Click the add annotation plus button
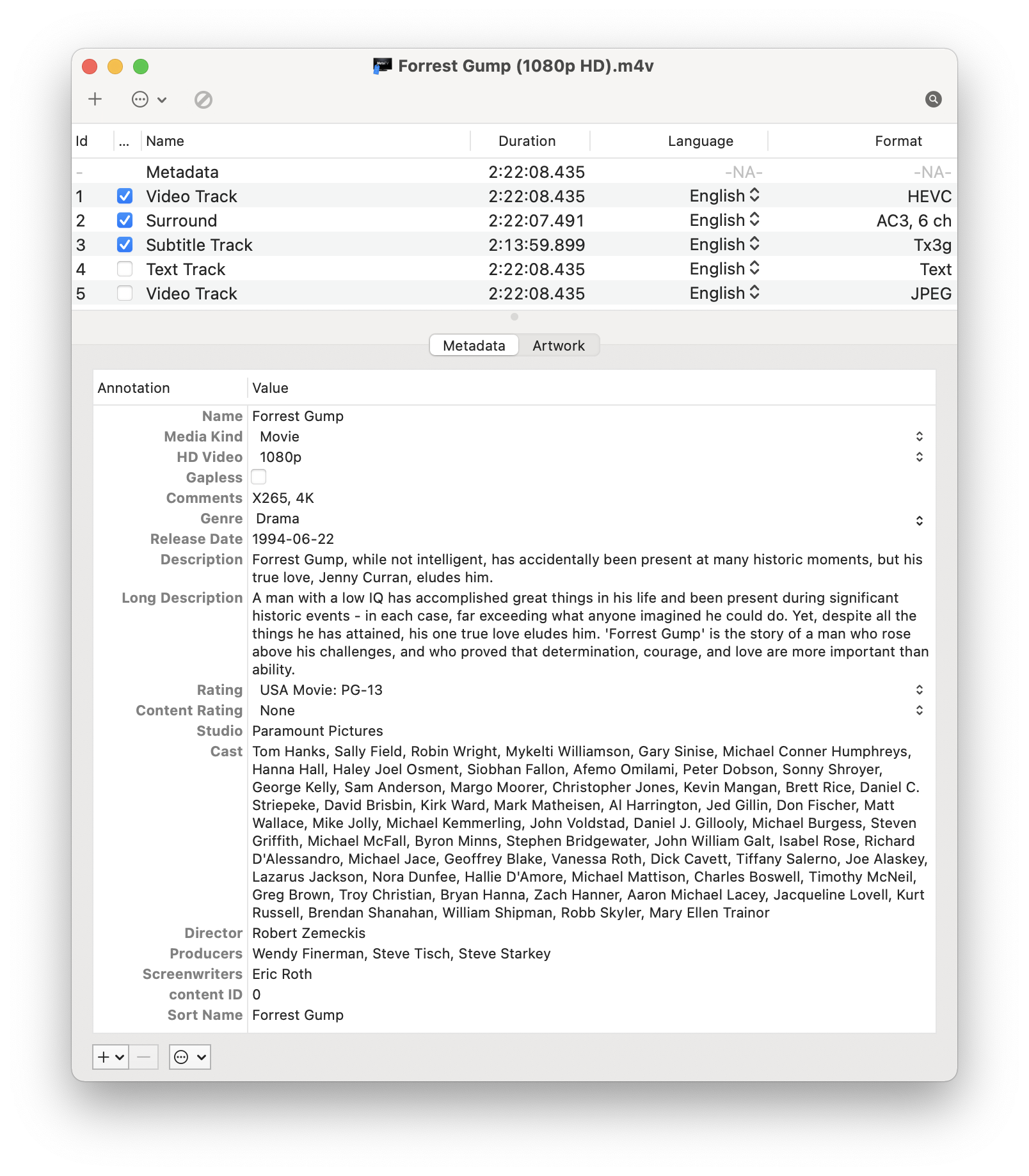 pos(111,1057)
